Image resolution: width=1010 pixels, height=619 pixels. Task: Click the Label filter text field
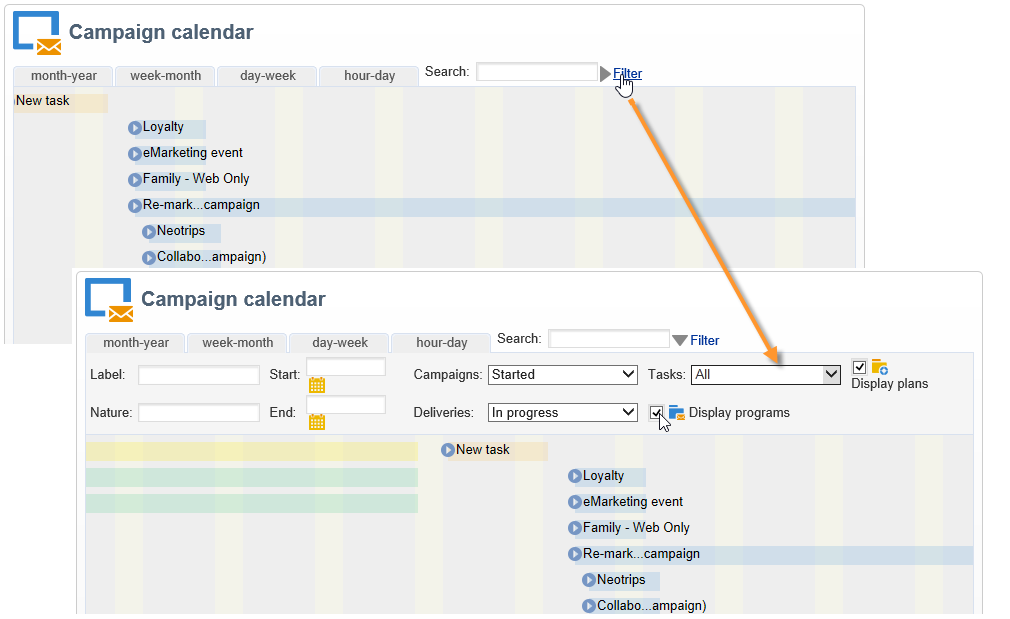199,375
